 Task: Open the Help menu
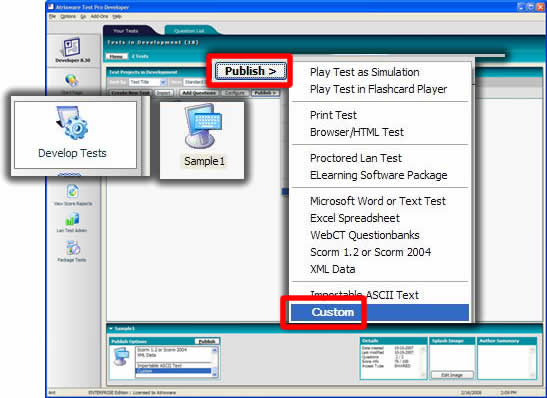(x=117, y=16)
